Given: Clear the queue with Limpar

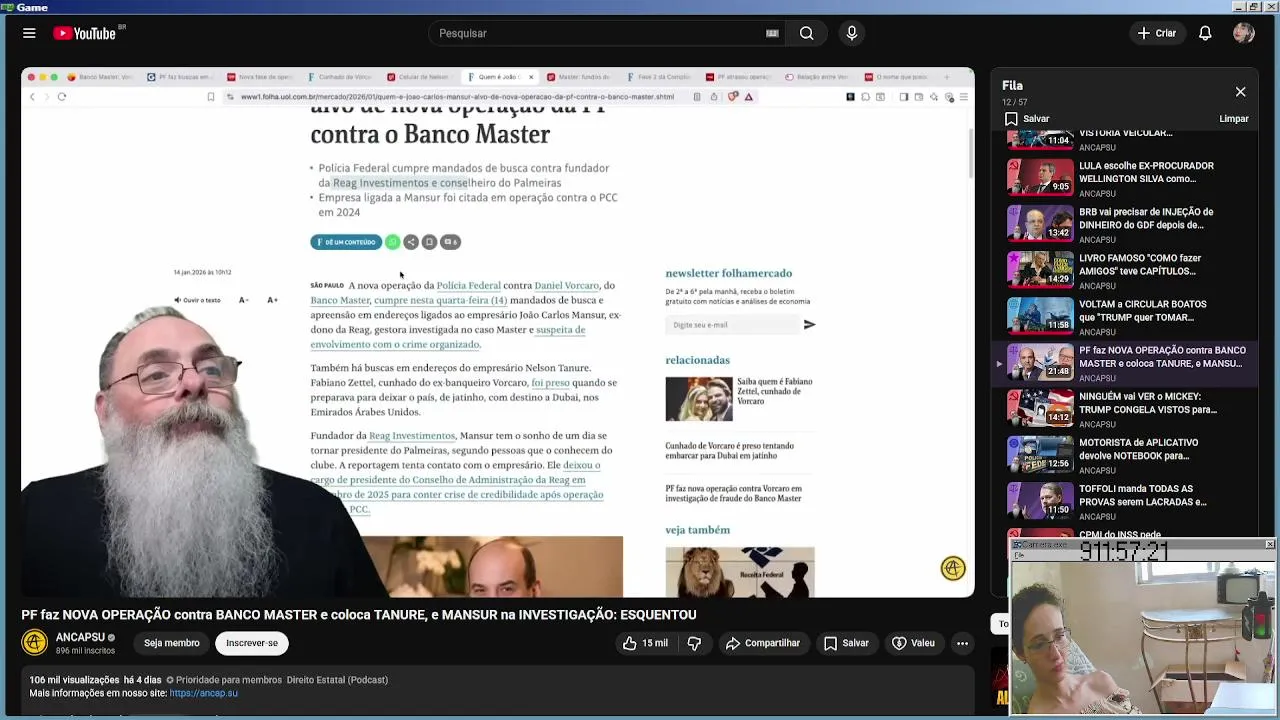Looking at the screenshot, I should (1234, 119).
